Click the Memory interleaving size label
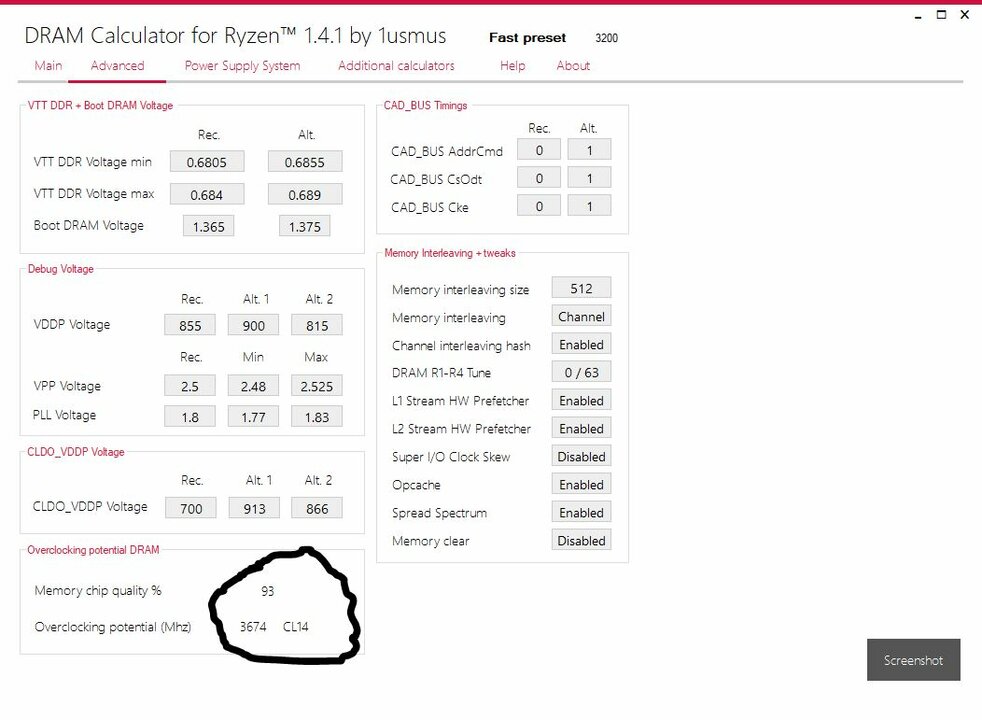 pos(460,290)
